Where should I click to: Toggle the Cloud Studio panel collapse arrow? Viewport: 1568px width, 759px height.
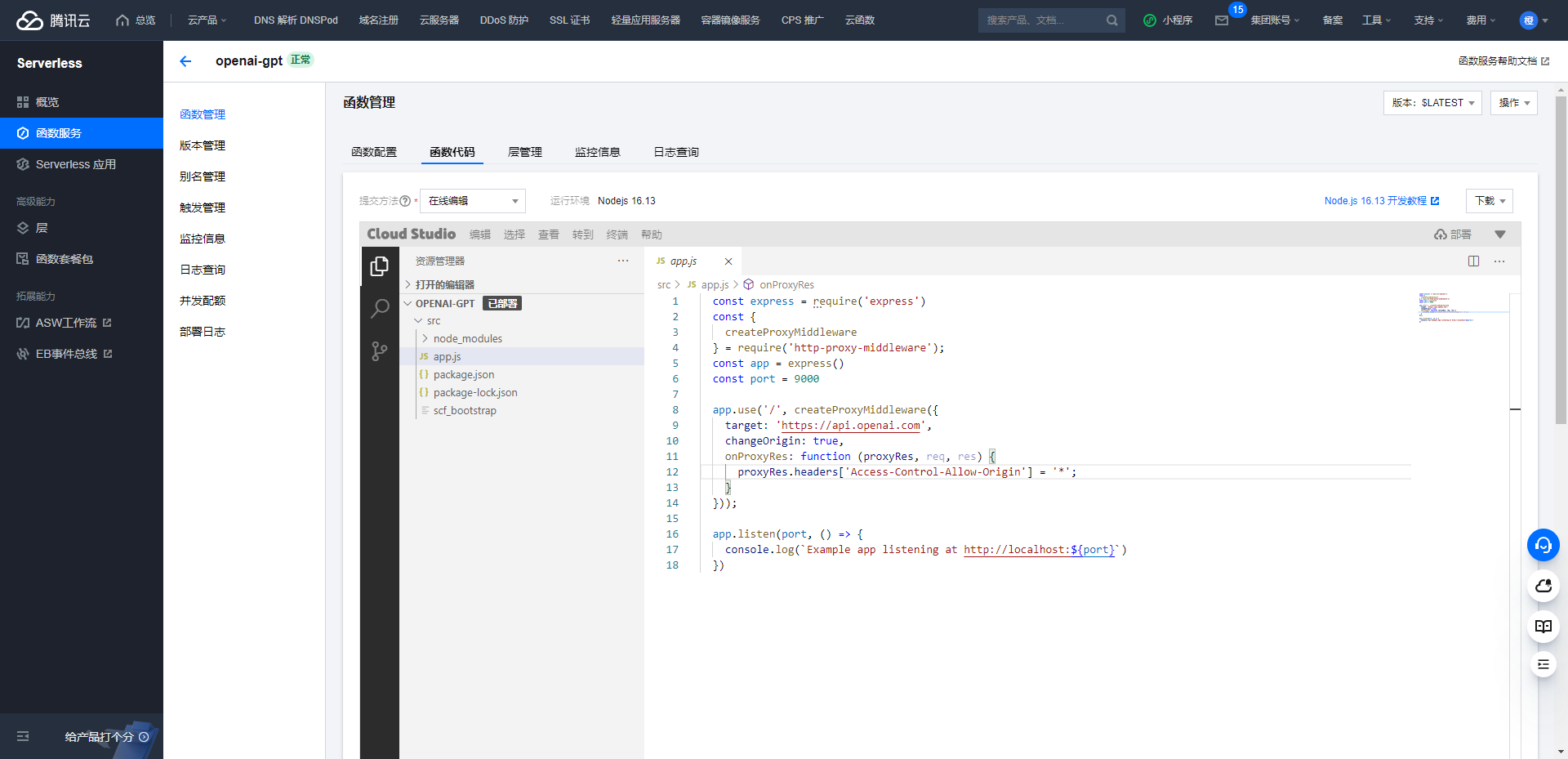click(x=1500, y=234)
